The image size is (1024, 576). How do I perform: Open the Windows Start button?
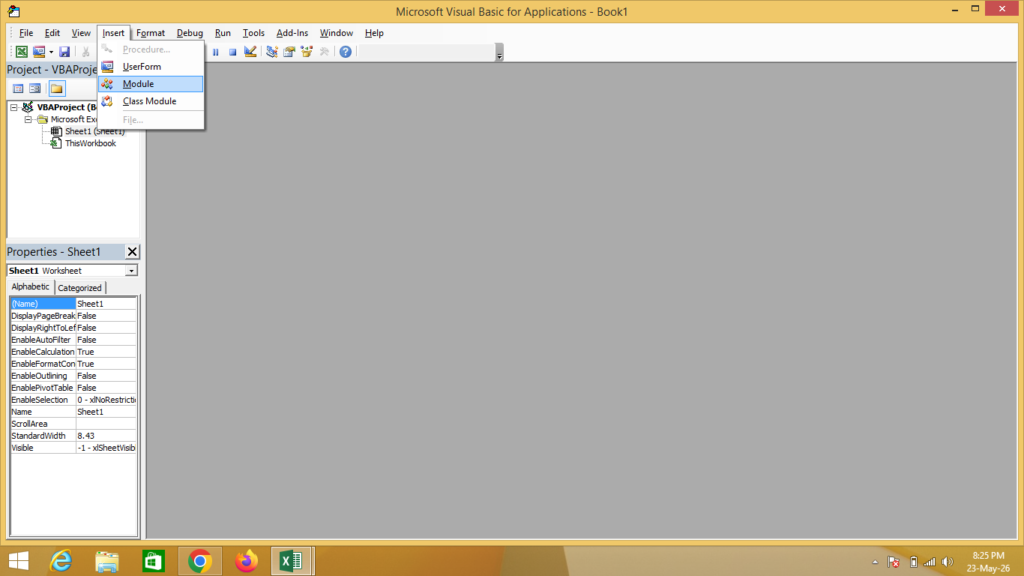[x=19, y=561]
